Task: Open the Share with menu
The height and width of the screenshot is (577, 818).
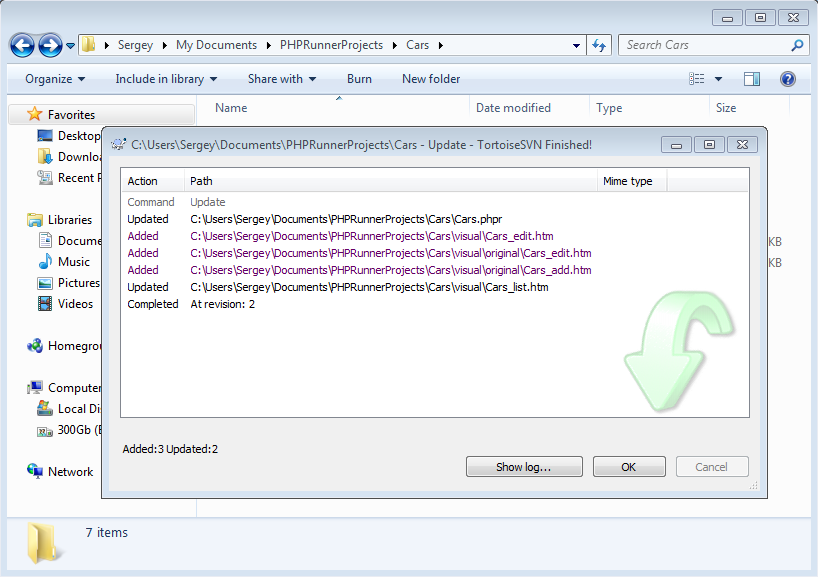Action: pos(282,79)
